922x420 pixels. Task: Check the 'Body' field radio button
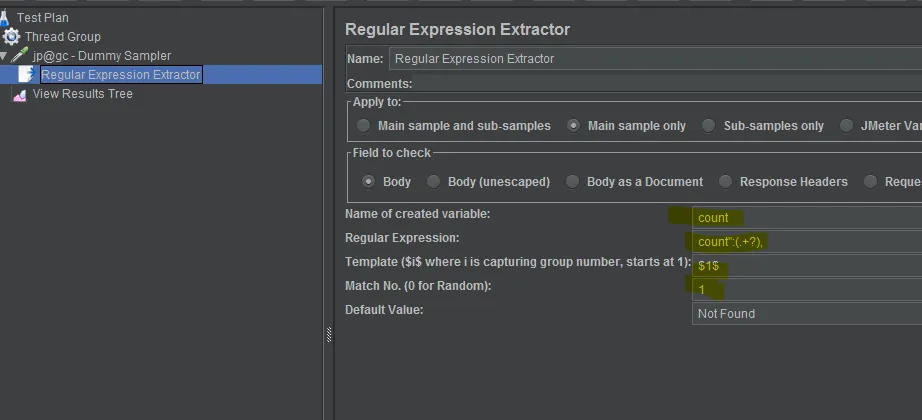coord(368,182)
